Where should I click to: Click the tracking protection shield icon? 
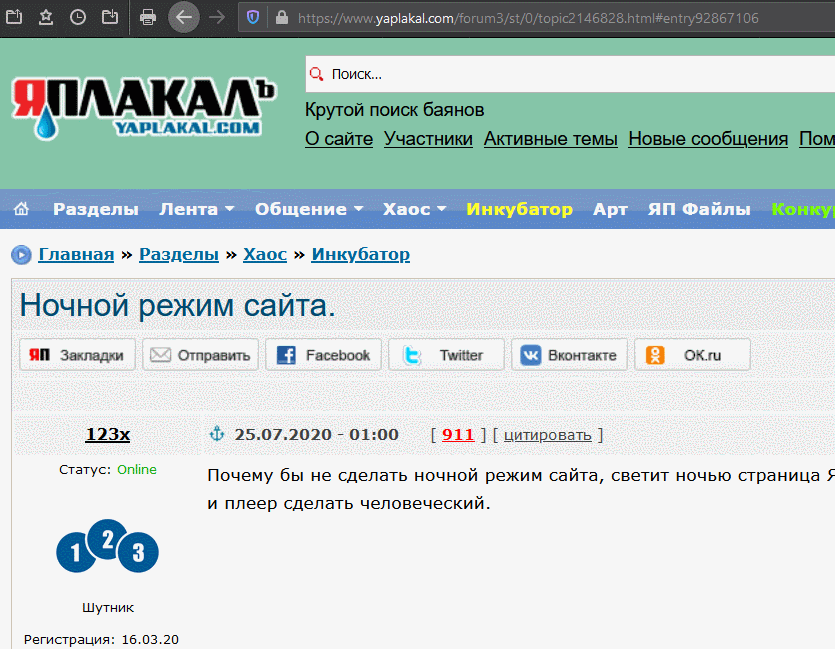coord(253,17)
